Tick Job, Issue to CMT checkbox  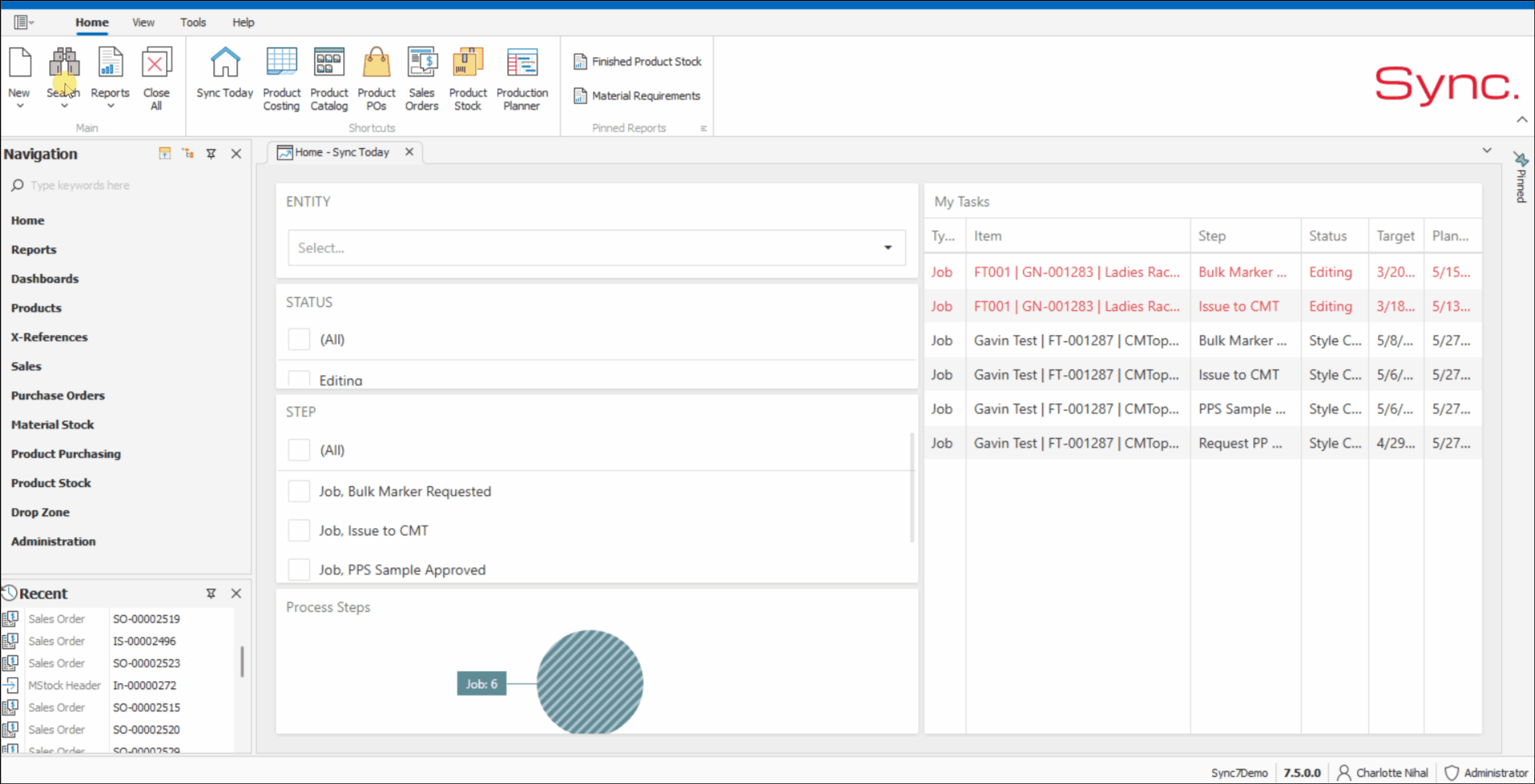pyautogui.click(x=299, y=530)
